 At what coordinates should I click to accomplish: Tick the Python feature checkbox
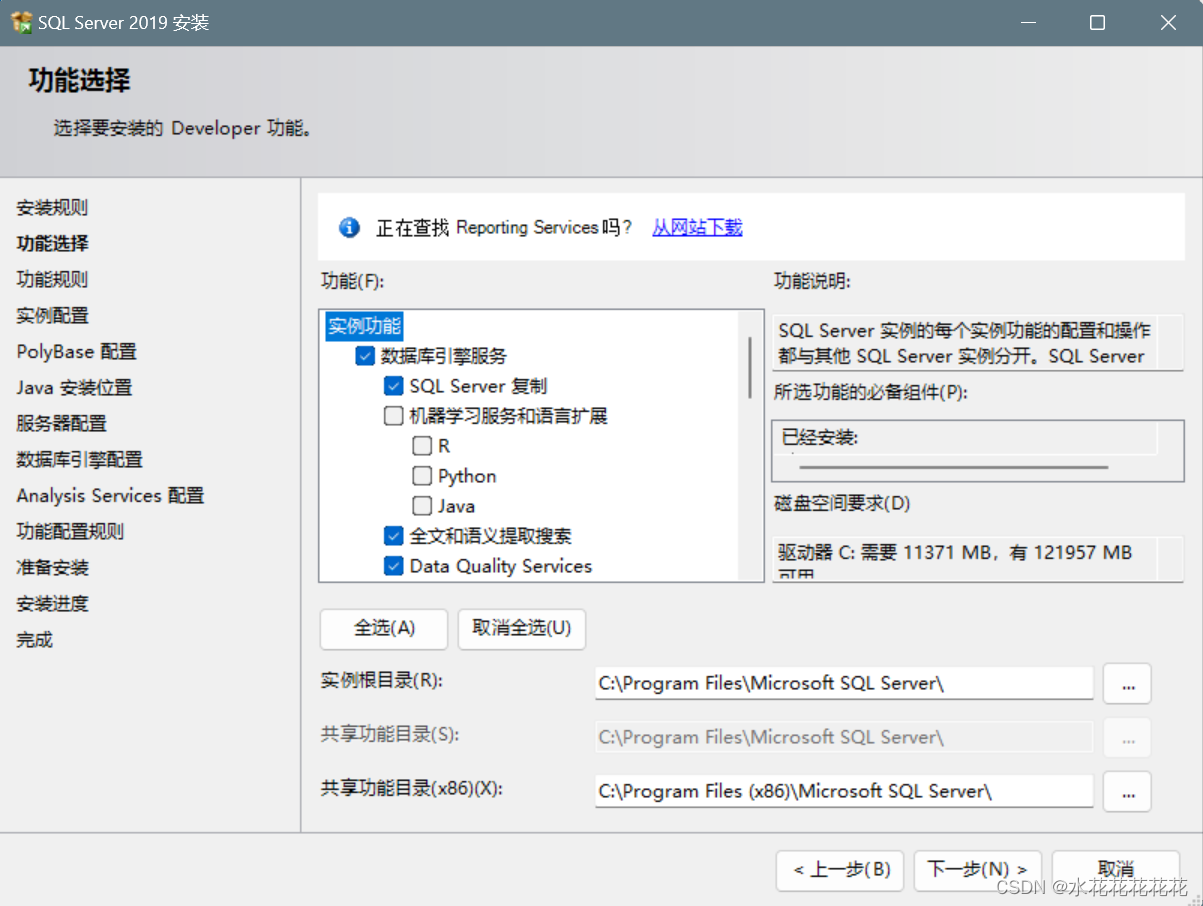pyautogui.click(x=422, y=476)
